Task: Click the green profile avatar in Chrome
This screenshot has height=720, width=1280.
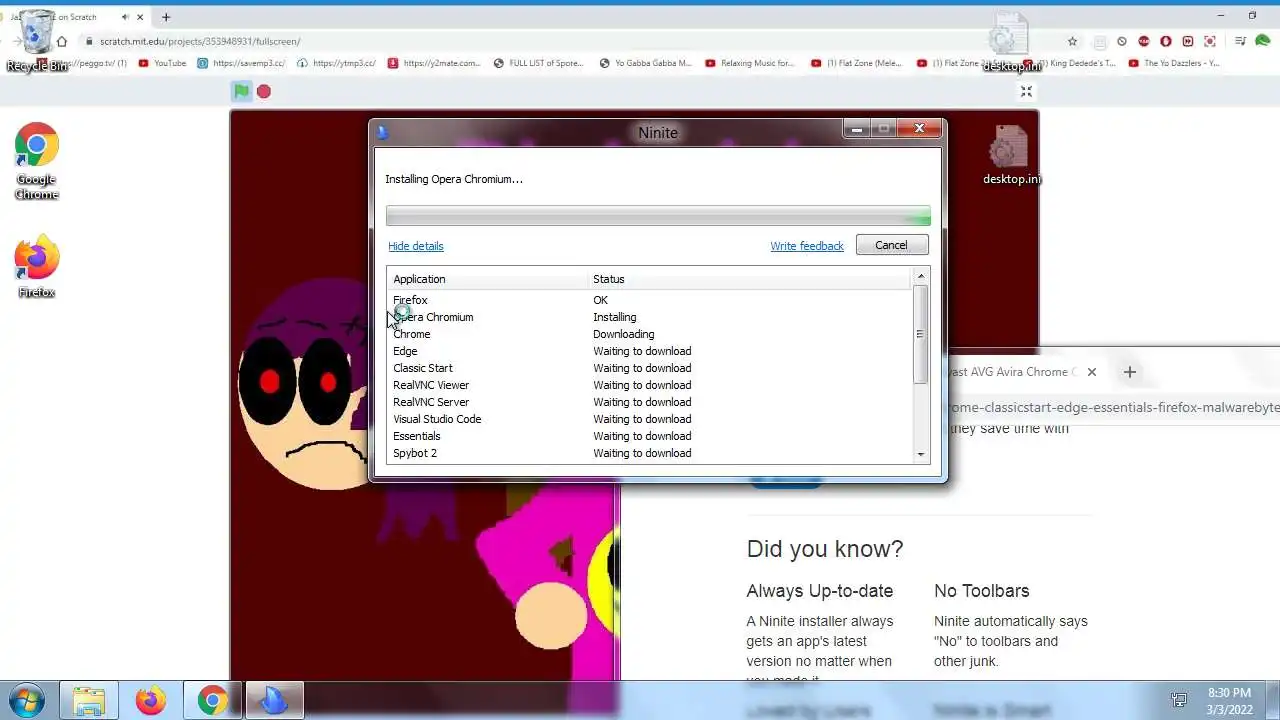Action: (x=1262, y=41)
